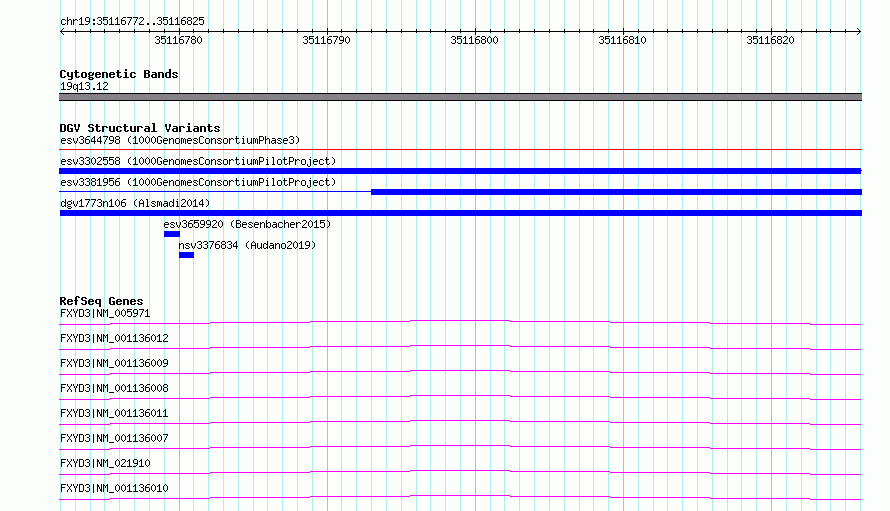
Task: Click the right arrow end of ruler
Action: tap(859, 31)
